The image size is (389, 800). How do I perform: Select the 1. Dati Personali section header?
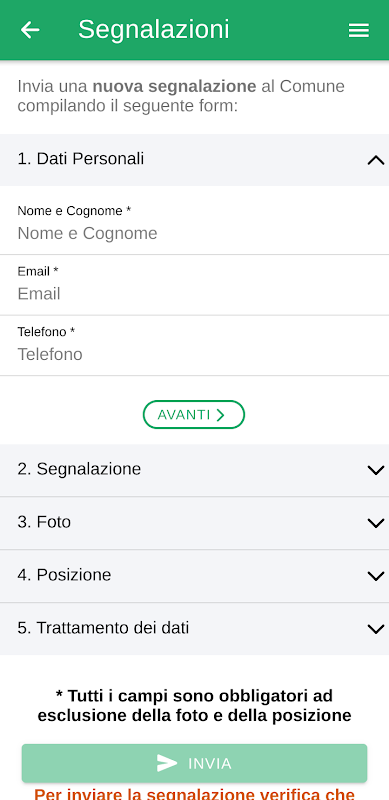coord(194,160)
